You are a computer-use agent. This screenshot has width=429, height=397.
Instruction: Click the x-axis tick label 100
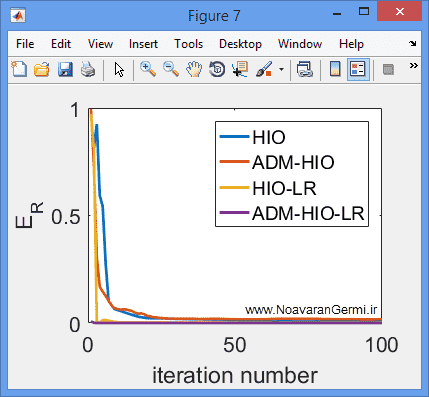[382, 345]
